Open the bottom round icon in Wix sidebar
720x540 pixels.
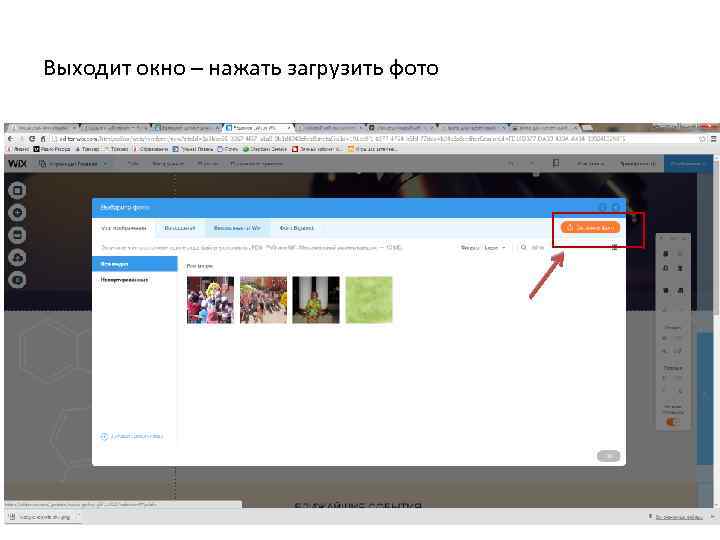click(x=17, y=280)
